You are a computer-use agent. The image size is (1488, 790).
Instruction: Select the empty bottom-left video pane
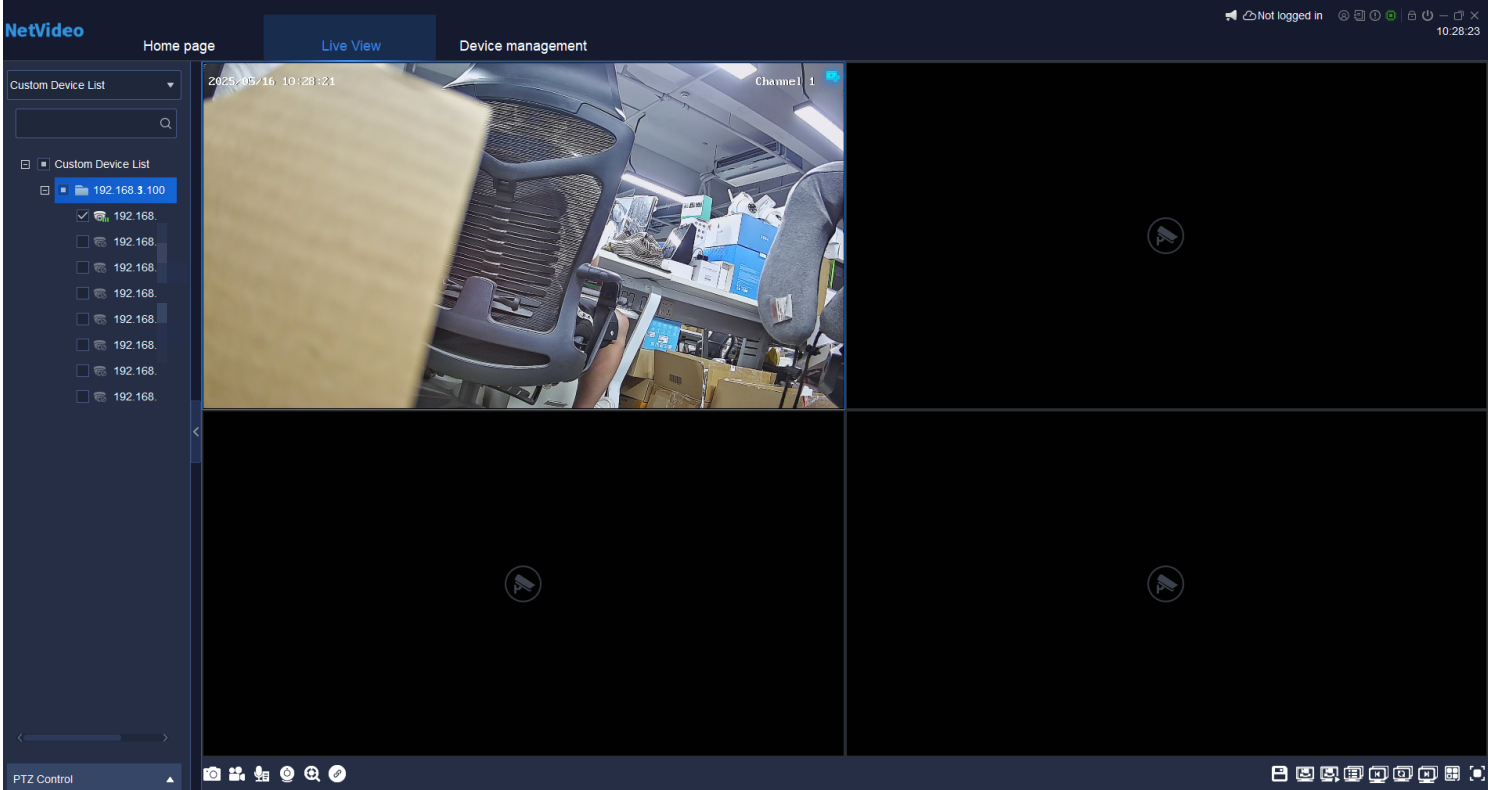pos(523,583)
